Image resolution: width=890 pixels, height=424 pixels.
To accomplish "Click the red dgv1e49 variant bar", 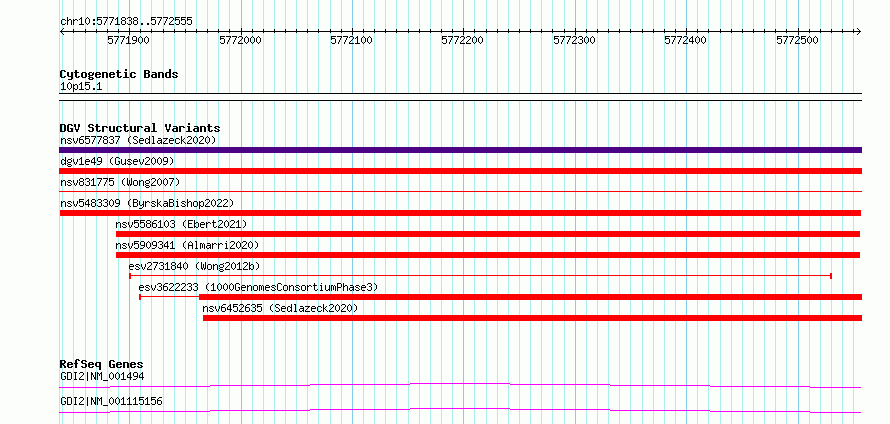I will (x=460, y=171).
